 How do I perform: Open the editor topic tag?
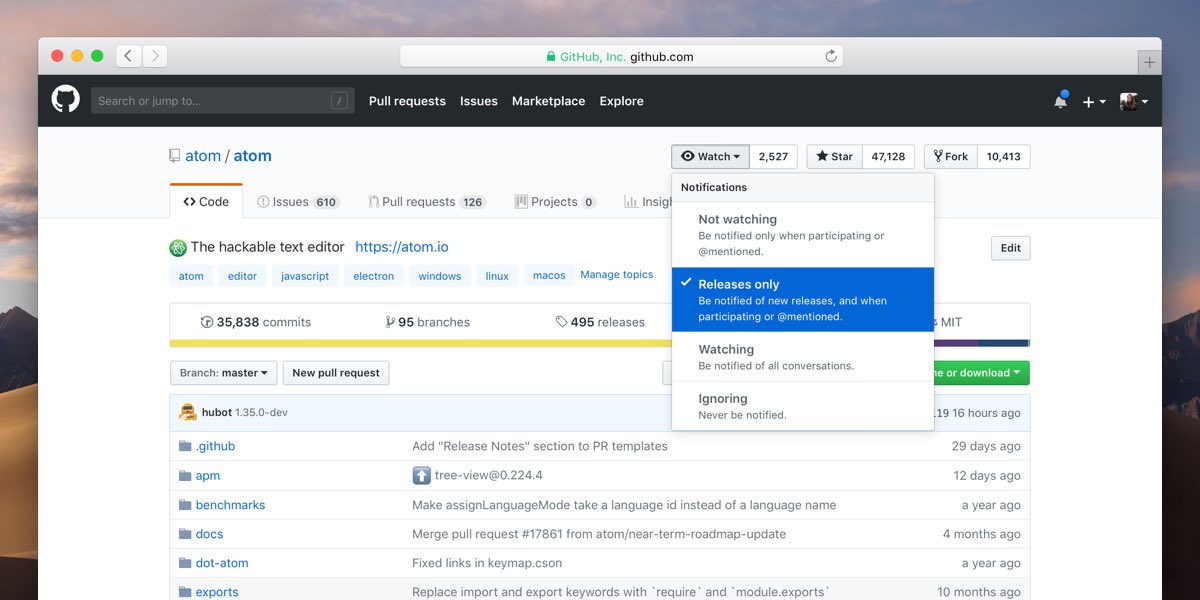tap(242, 276)
